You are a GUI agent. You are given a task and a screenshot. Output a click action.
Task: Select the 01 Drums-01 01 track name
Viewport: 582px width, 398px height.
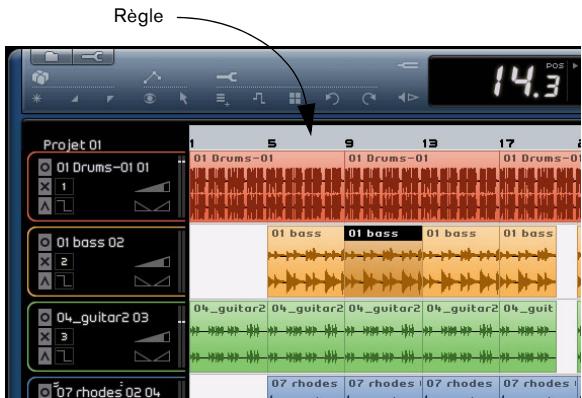point(103,167)
